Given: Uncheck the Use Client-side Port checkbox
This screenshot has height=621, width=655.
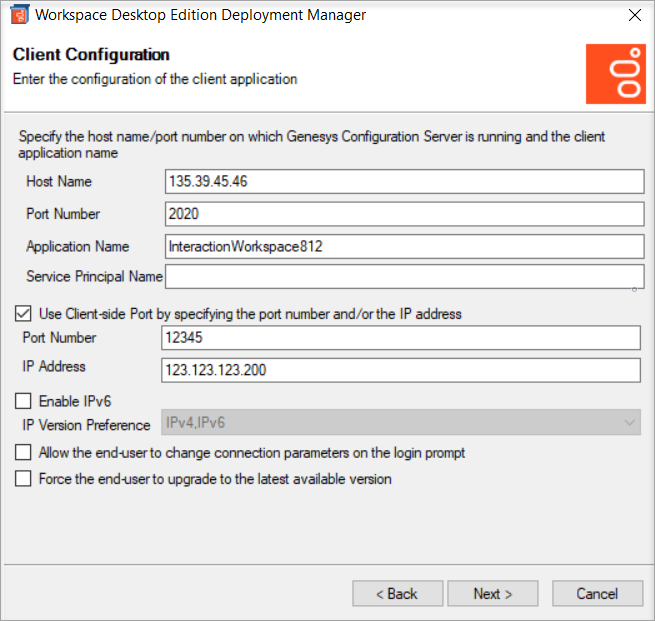Looking at the screenshot, I should pyautogui.click(x=25, y=314).
